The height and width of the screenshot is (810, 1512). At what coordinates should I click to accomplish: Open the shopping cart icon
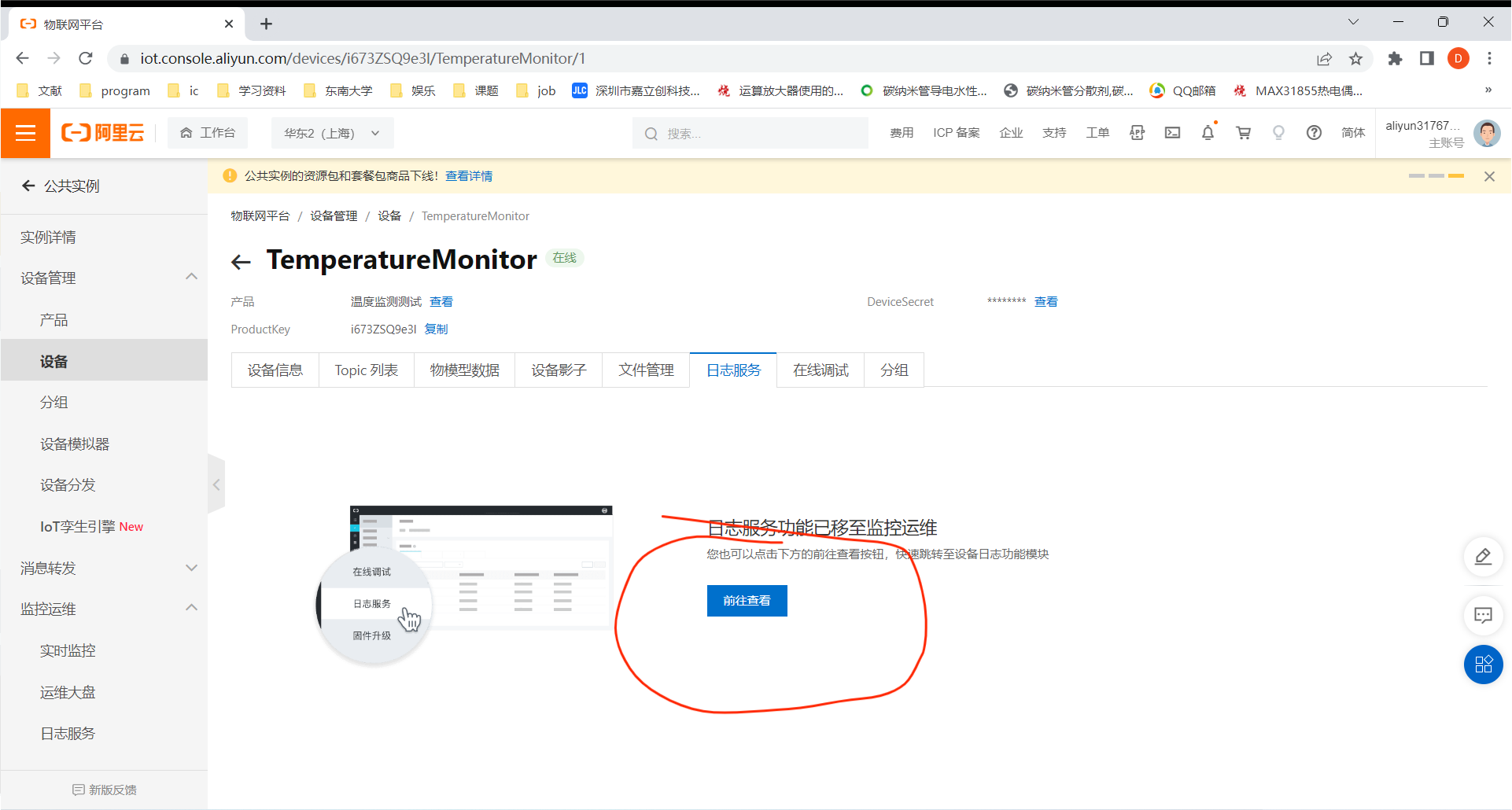[x=1243, y=133]
